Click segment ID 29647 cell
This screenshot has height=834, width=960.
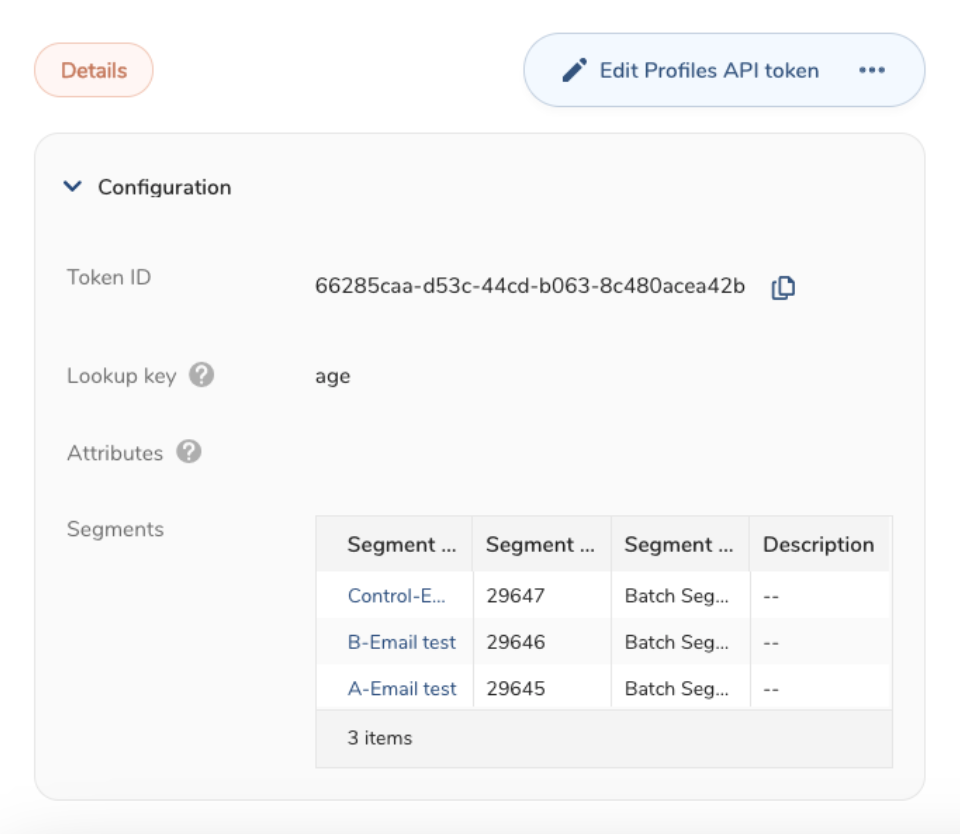(x=516, y=596)
